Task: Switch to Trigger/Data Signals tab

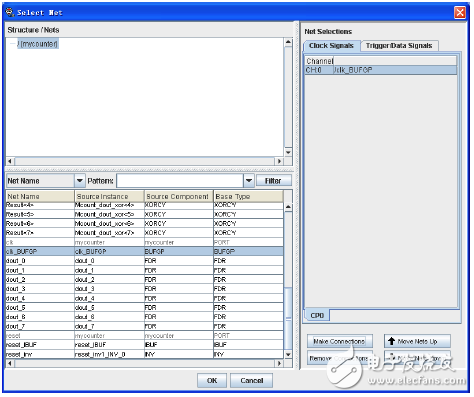Action: click(x=399, y=46)
